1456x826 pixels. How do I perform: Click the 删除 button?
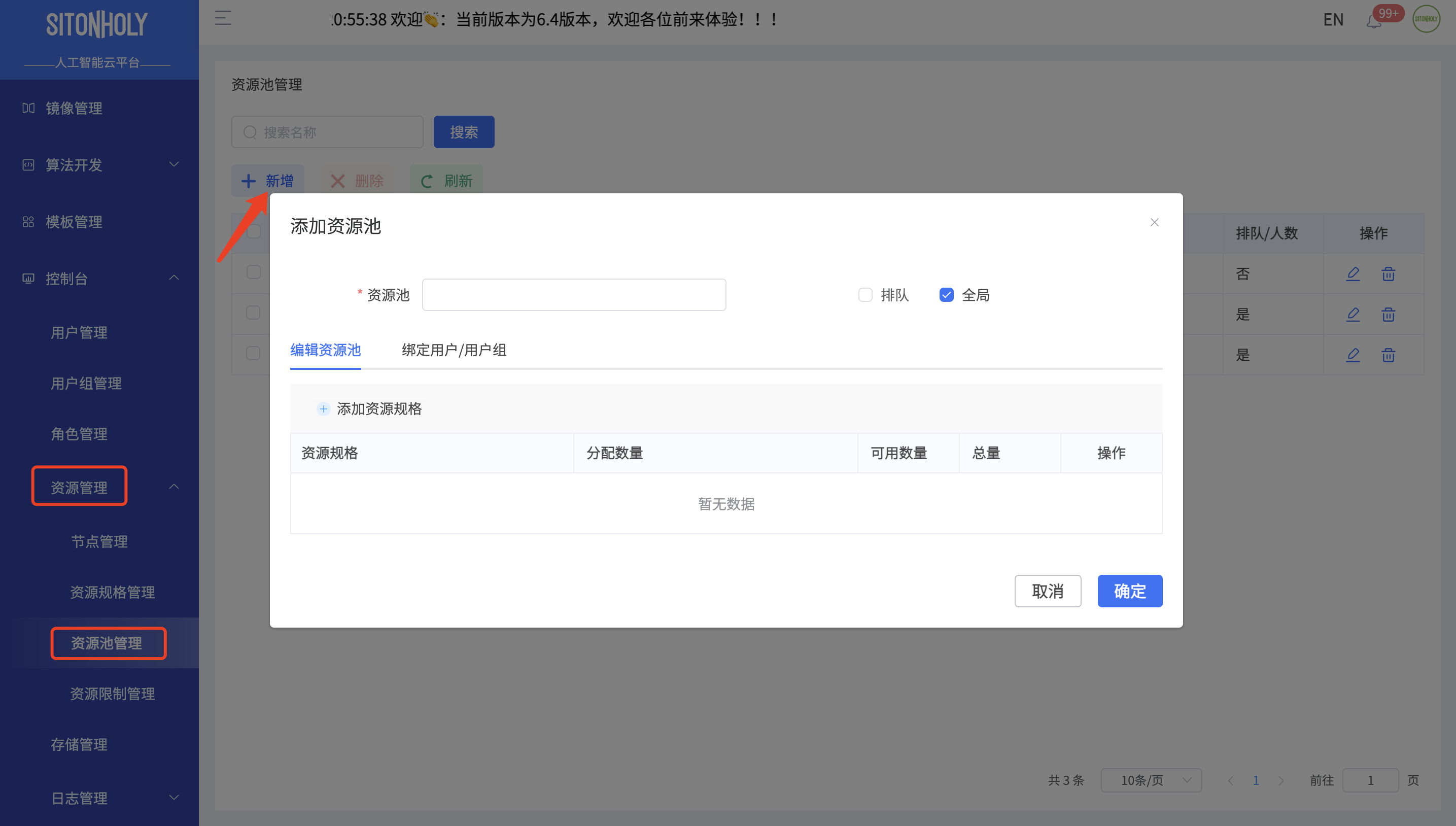(357, 181)
